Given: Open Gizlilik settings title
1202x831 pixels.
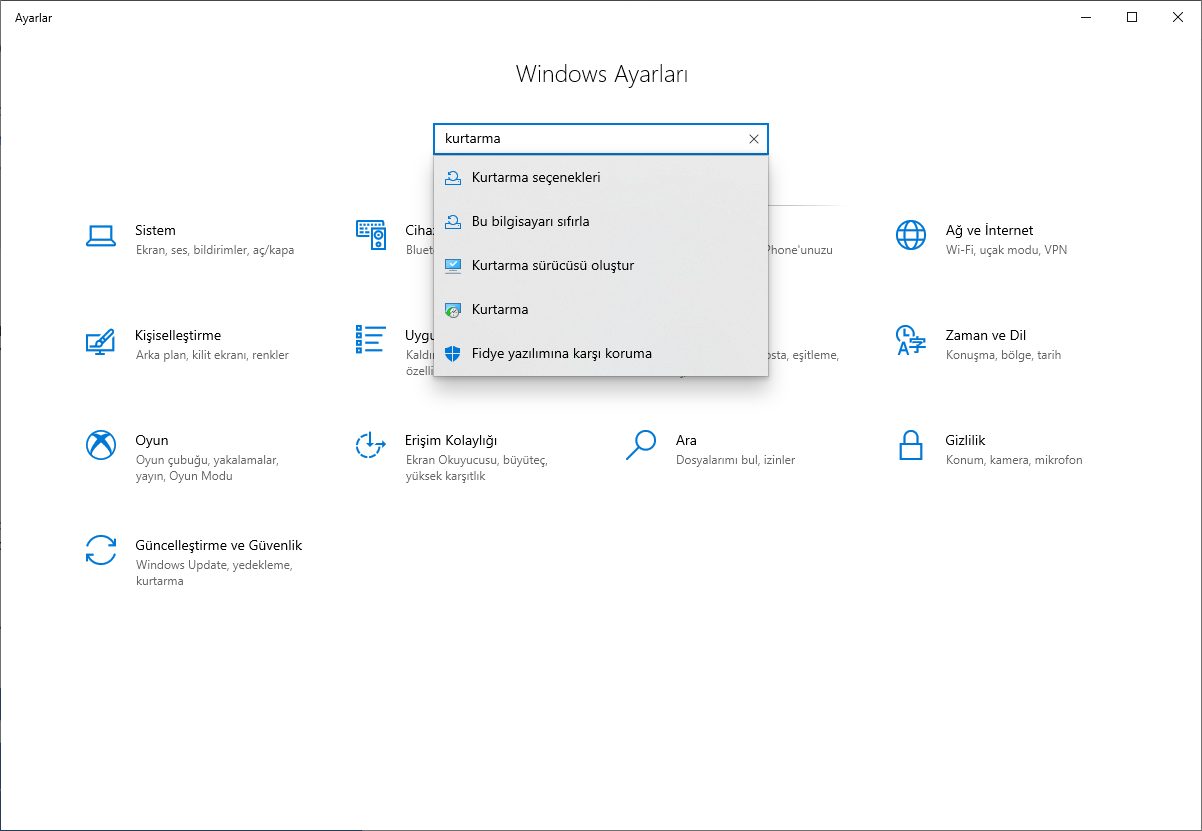Looking at the screenshot, I should coord(965,440).
